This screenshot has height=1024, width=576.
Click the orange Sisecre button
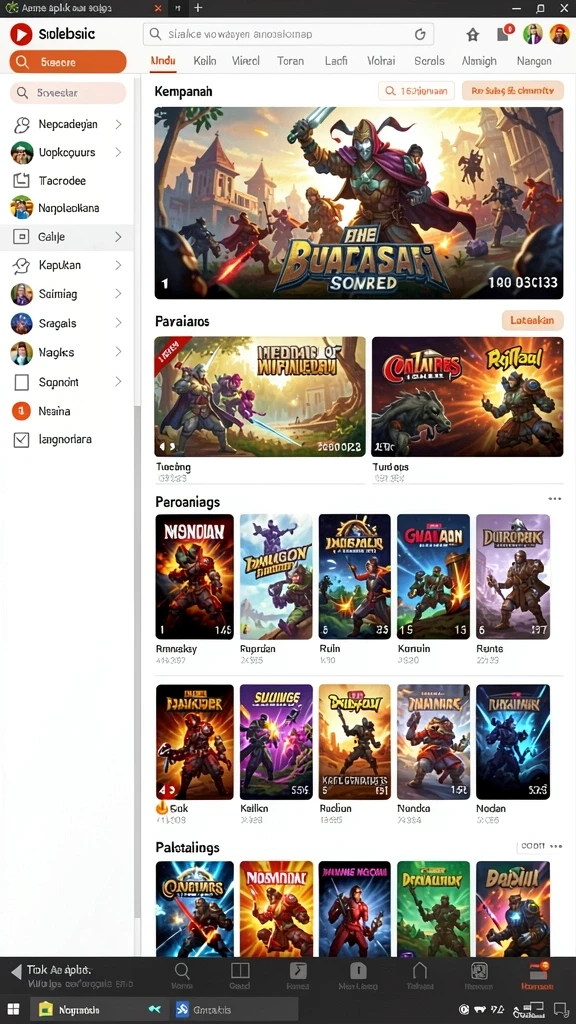click(68, 62)
